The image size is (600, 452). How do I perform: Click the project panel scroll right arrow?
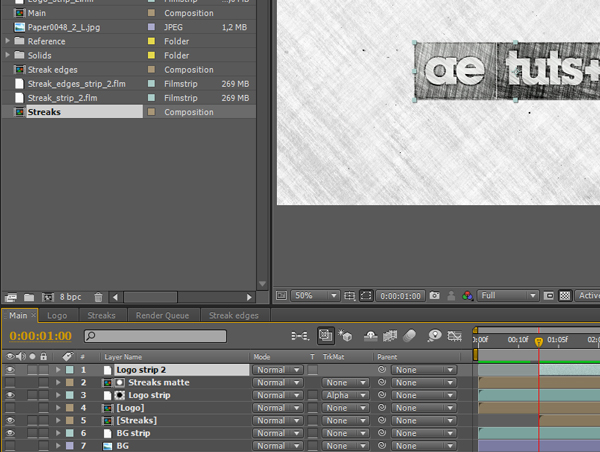point(249,297)
